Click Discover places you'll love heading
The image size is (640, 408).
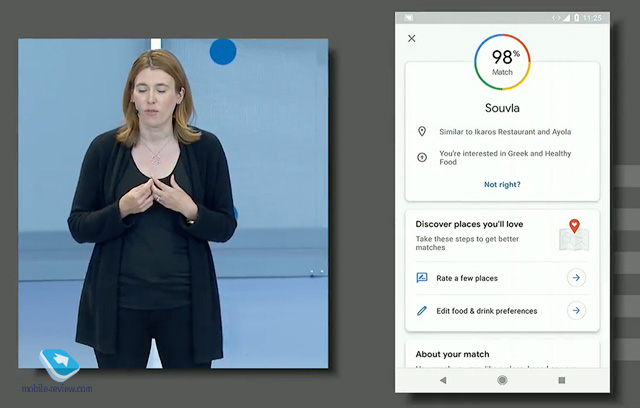pos(469,224)
